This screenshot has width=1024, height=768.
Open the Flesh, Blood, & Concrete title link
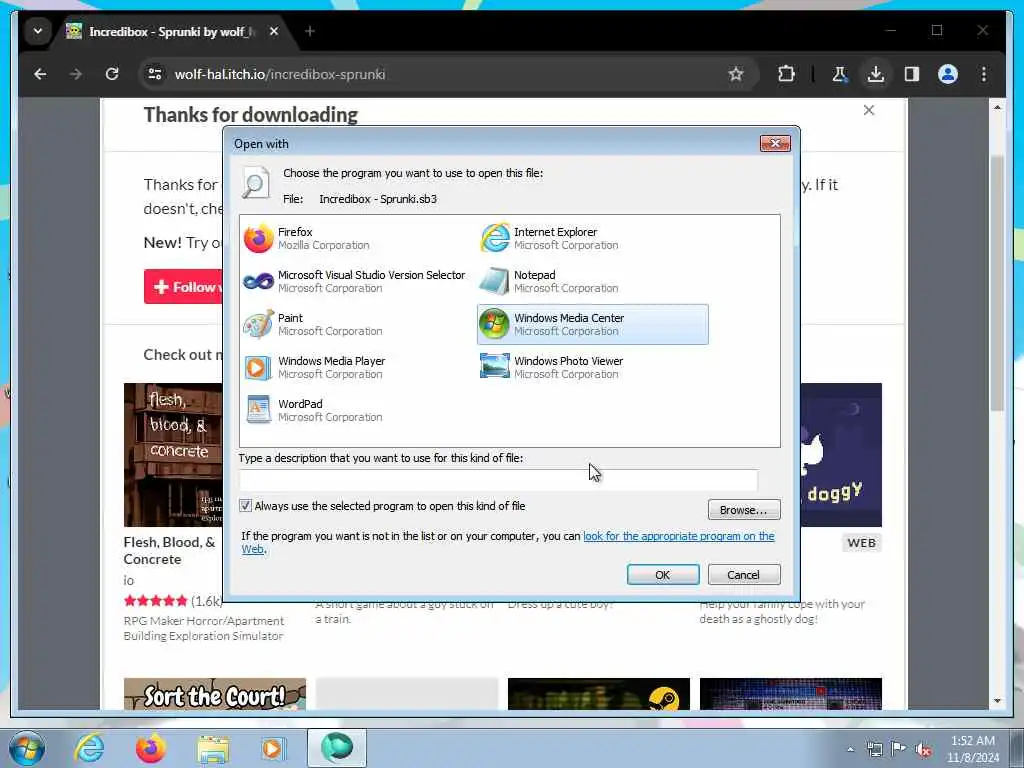(x=169, y=551)
